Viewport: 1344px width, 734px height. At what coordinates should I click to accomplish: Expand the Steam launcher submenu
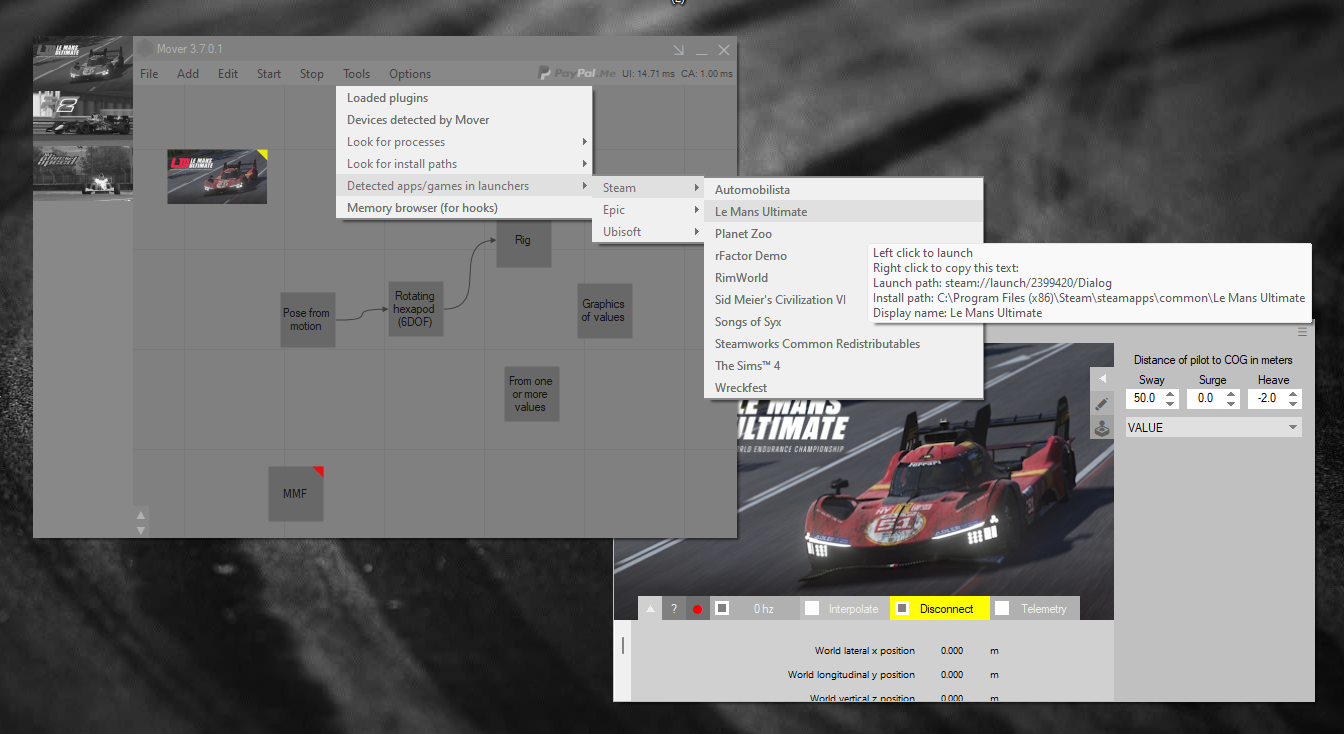tap(648, 188)
